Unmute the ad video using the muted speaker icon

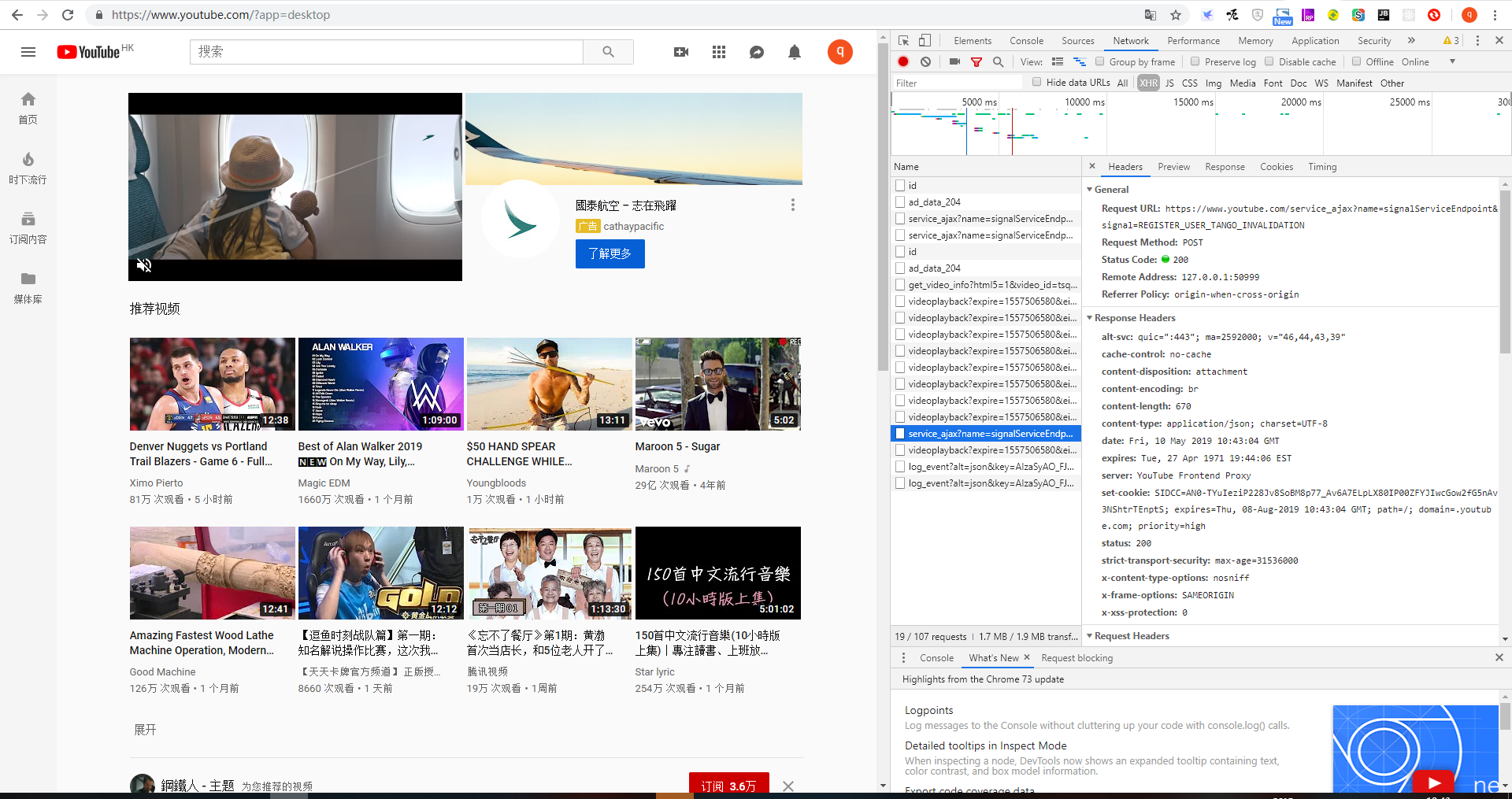(144, 265)
